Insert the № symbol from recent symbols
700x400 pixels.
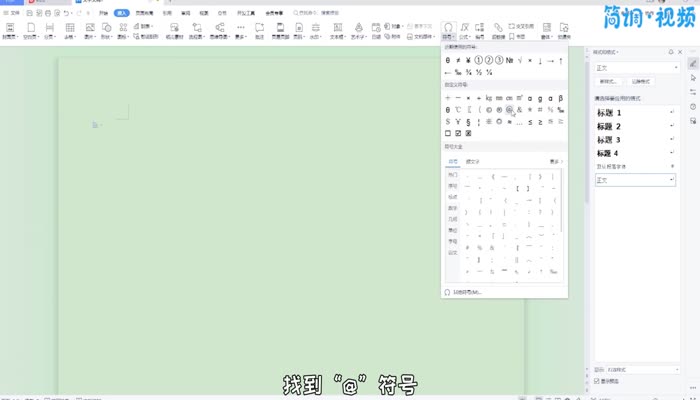(509, 61)
